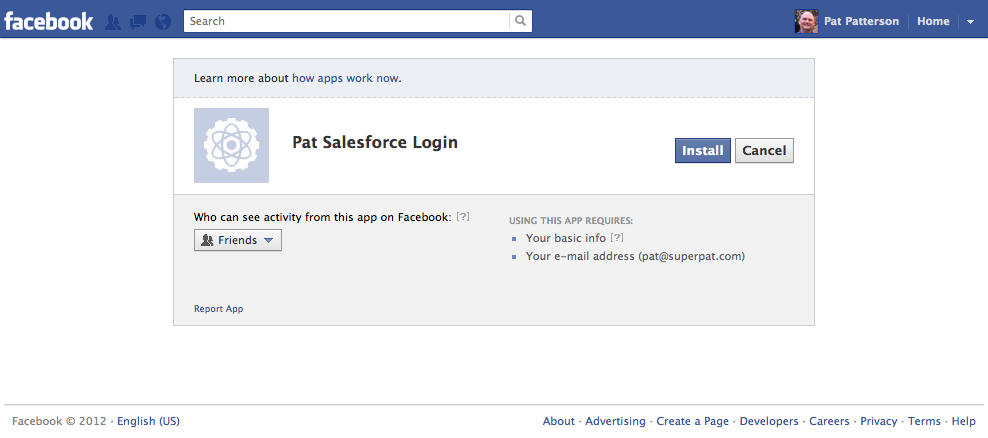Image resolution: width=988 pixels, height=438 pixels.
Task: Click Pat Patterson profile picture
Action: click(807, 21)
